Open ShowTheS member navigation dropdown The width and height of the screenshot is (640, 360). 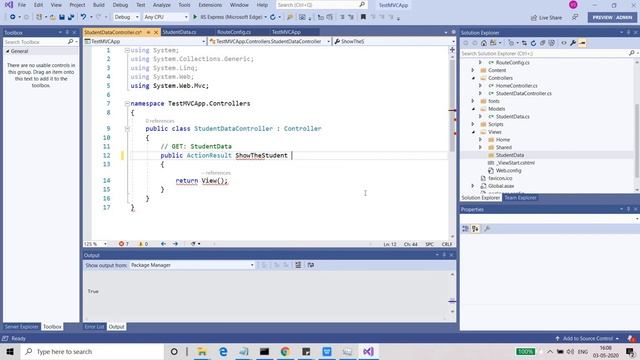click(394, 41)
